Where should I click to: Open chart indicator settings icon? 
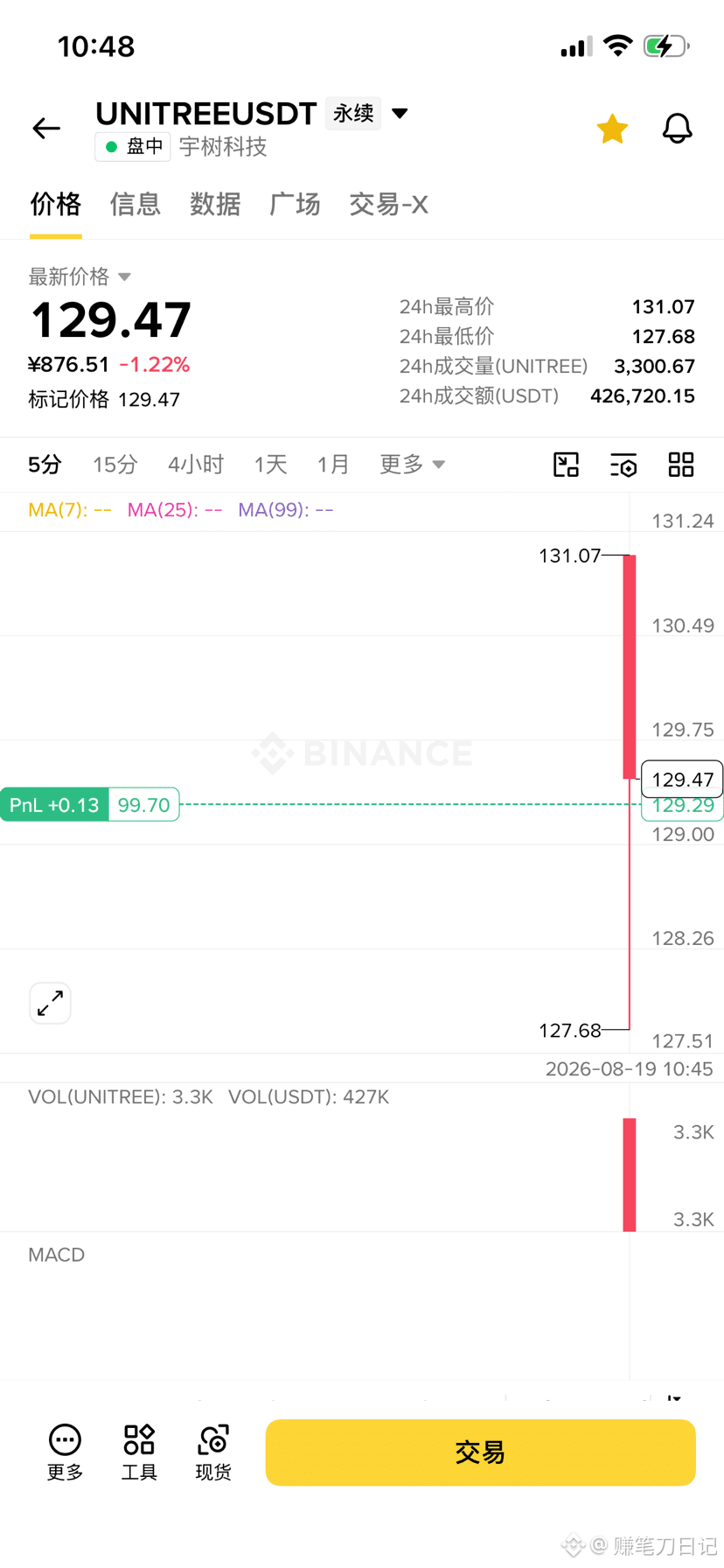click(x=623, y=465)
